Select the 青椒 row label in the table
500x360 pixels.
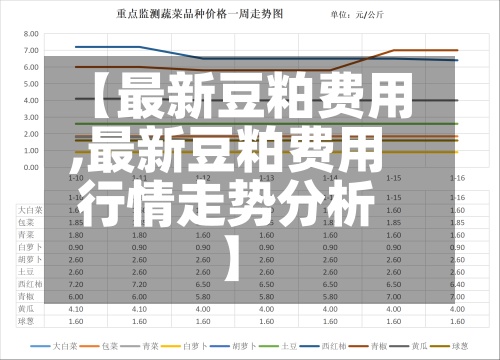26,296
